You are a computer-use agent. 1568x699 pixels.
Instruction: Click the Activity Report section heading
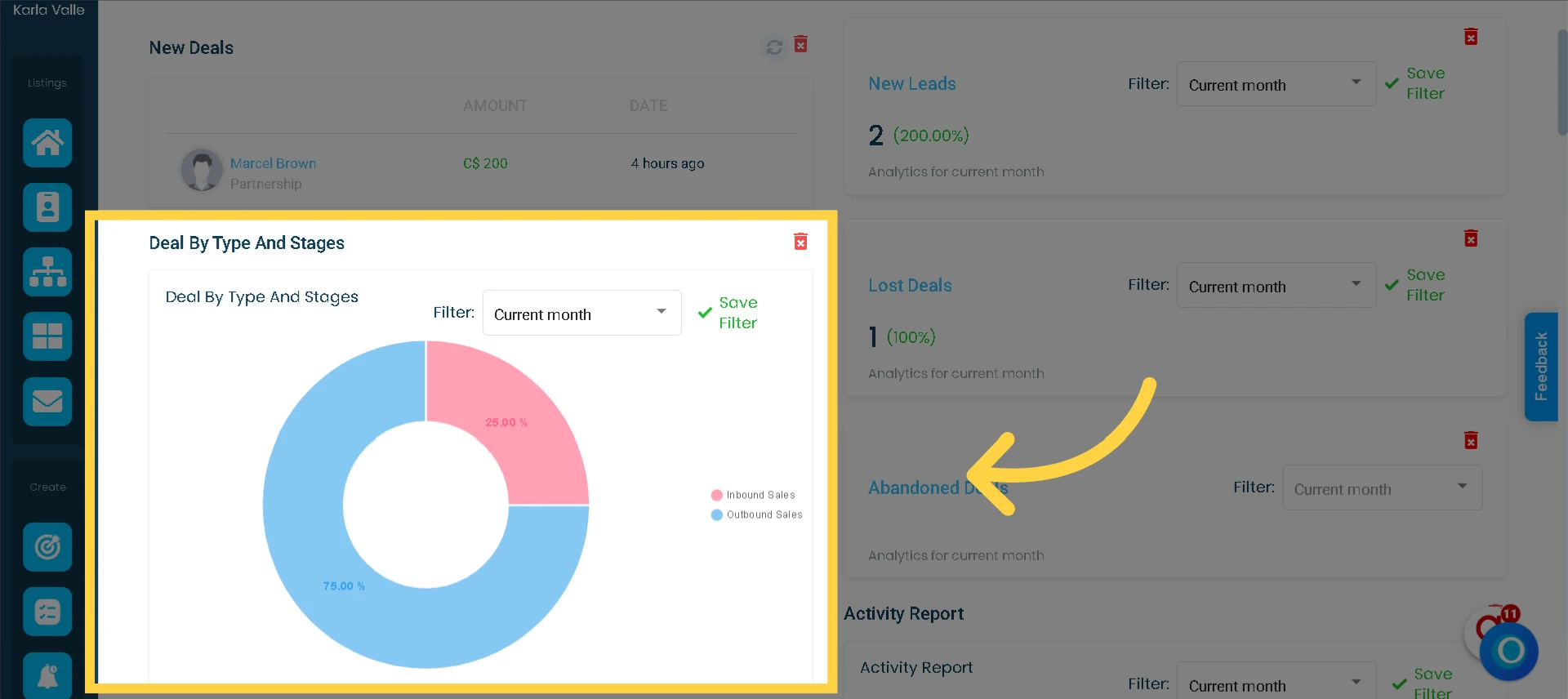point(903,613)
